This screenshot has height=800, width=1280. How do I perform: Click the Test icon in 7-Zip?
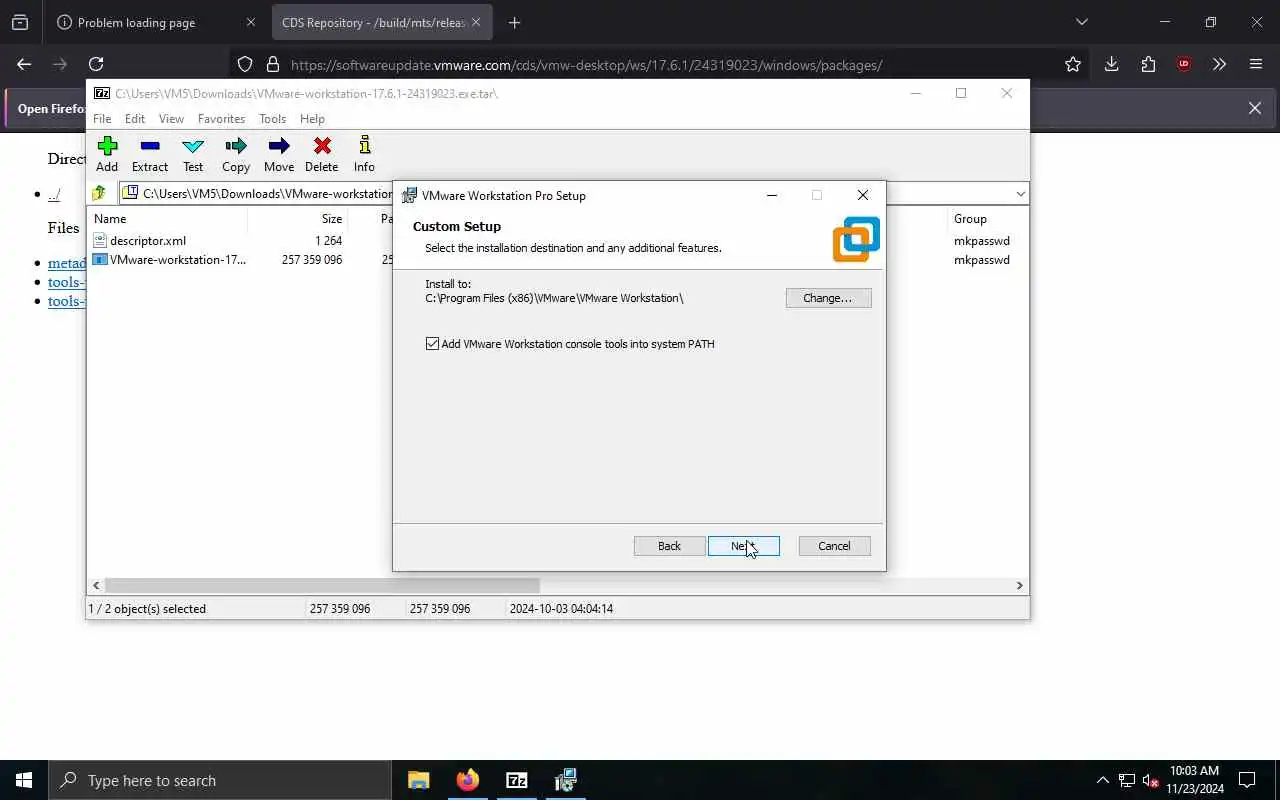click(193, 147)
